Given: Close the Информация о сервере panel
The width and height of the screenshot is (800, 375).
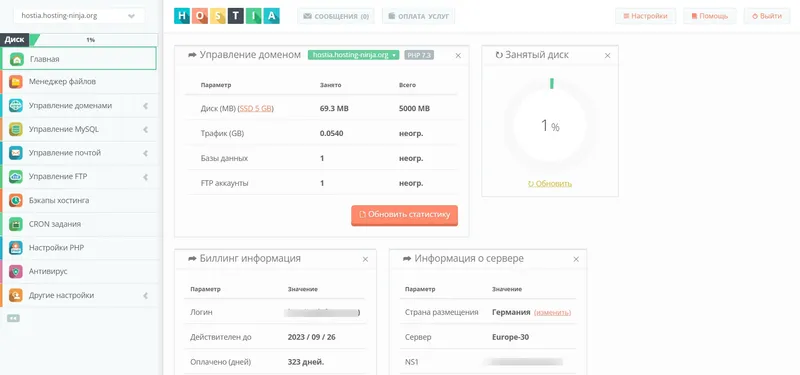Looking at the screenshot, I should [576, 260].
